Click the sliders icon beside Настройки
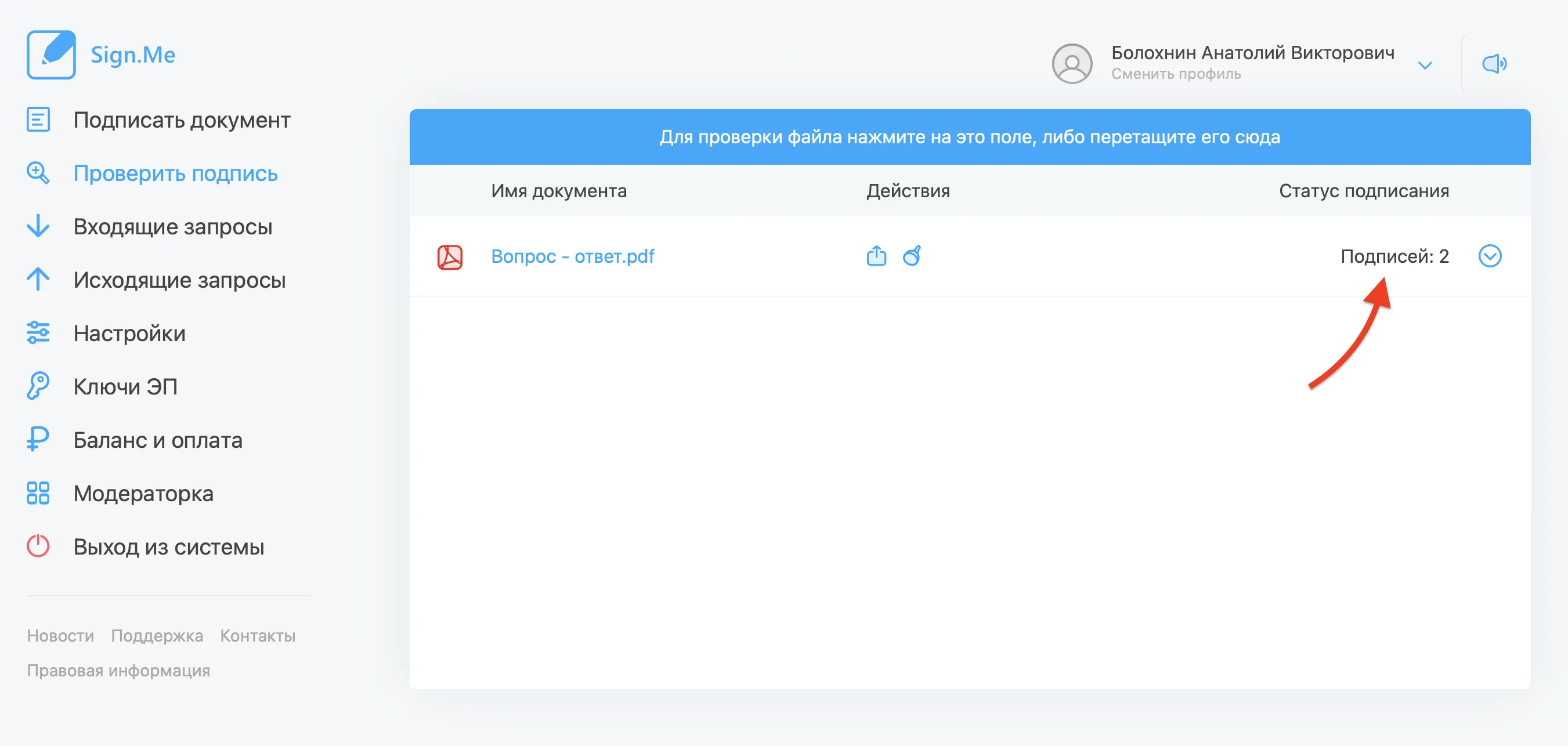This screenshot has width=1568, height=746. [38, 333]
